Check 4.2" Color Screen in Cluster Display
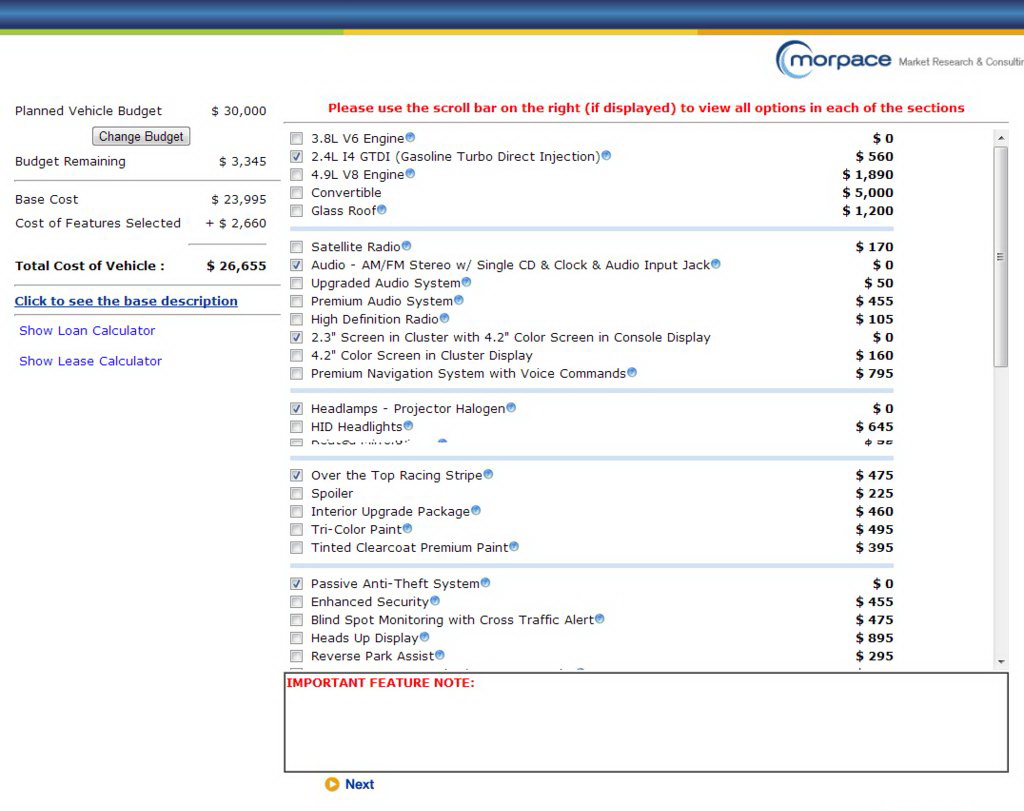1024x811 pixels. click(x=296, y=355)
